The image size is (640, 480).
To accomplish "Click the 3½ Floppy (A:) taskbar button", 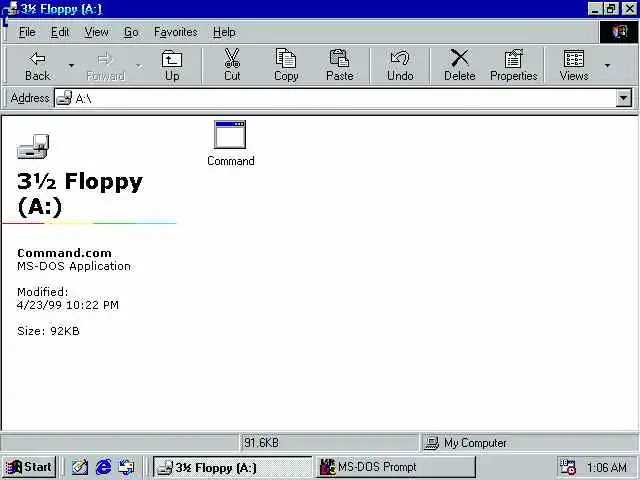I will tap(233, 467).
